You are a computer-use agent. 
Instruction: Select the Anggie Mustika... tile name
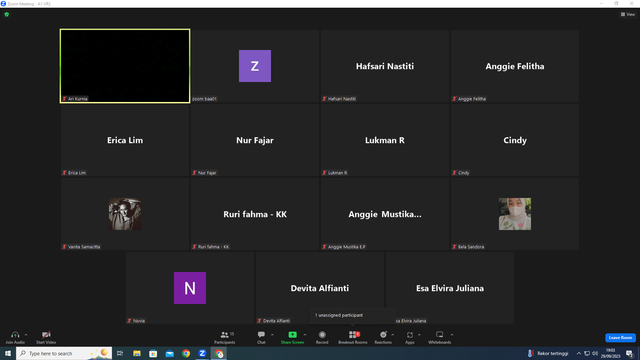pos(384,214)
